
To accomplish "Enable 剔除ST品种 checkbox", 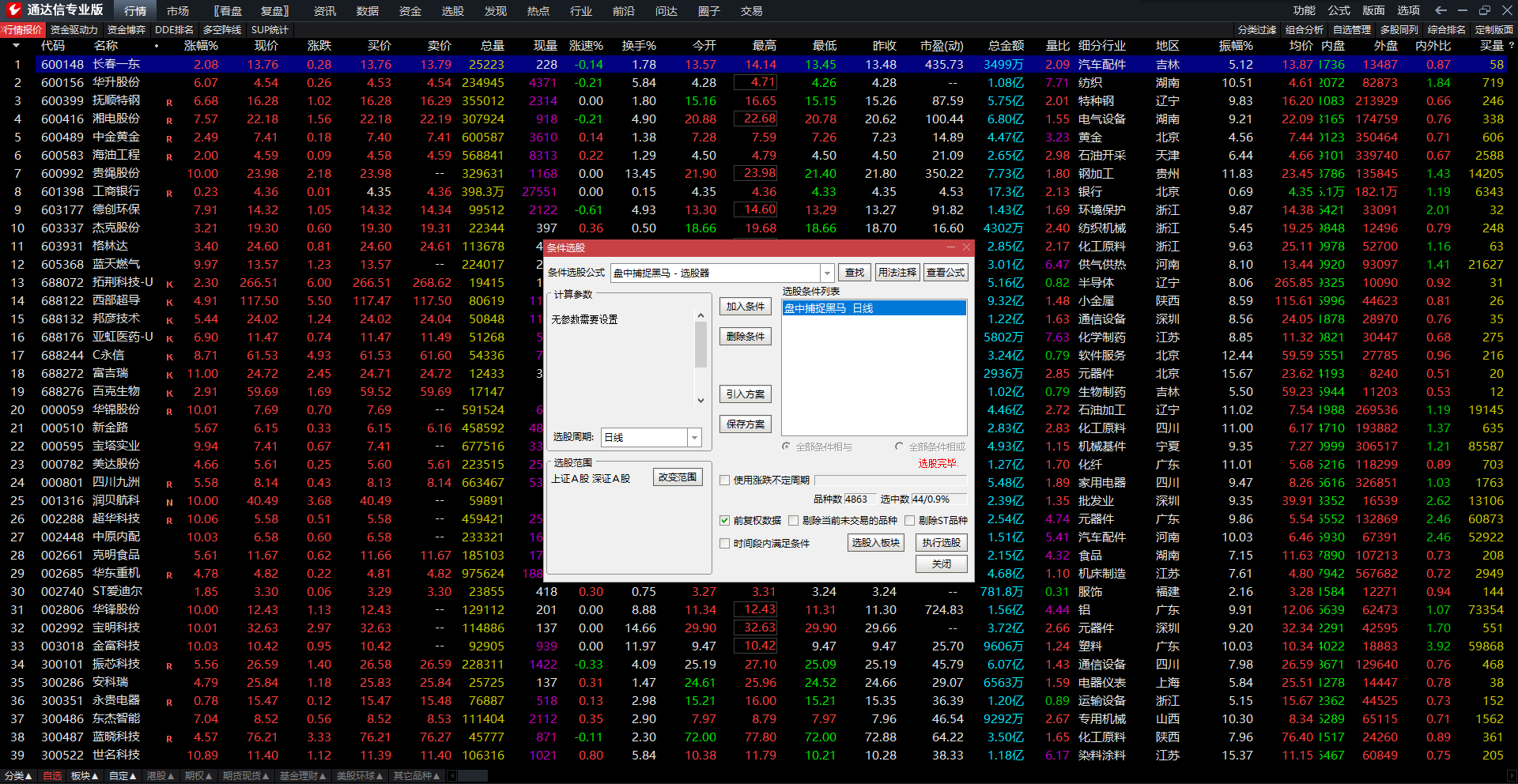I will (x=909, y=520).
